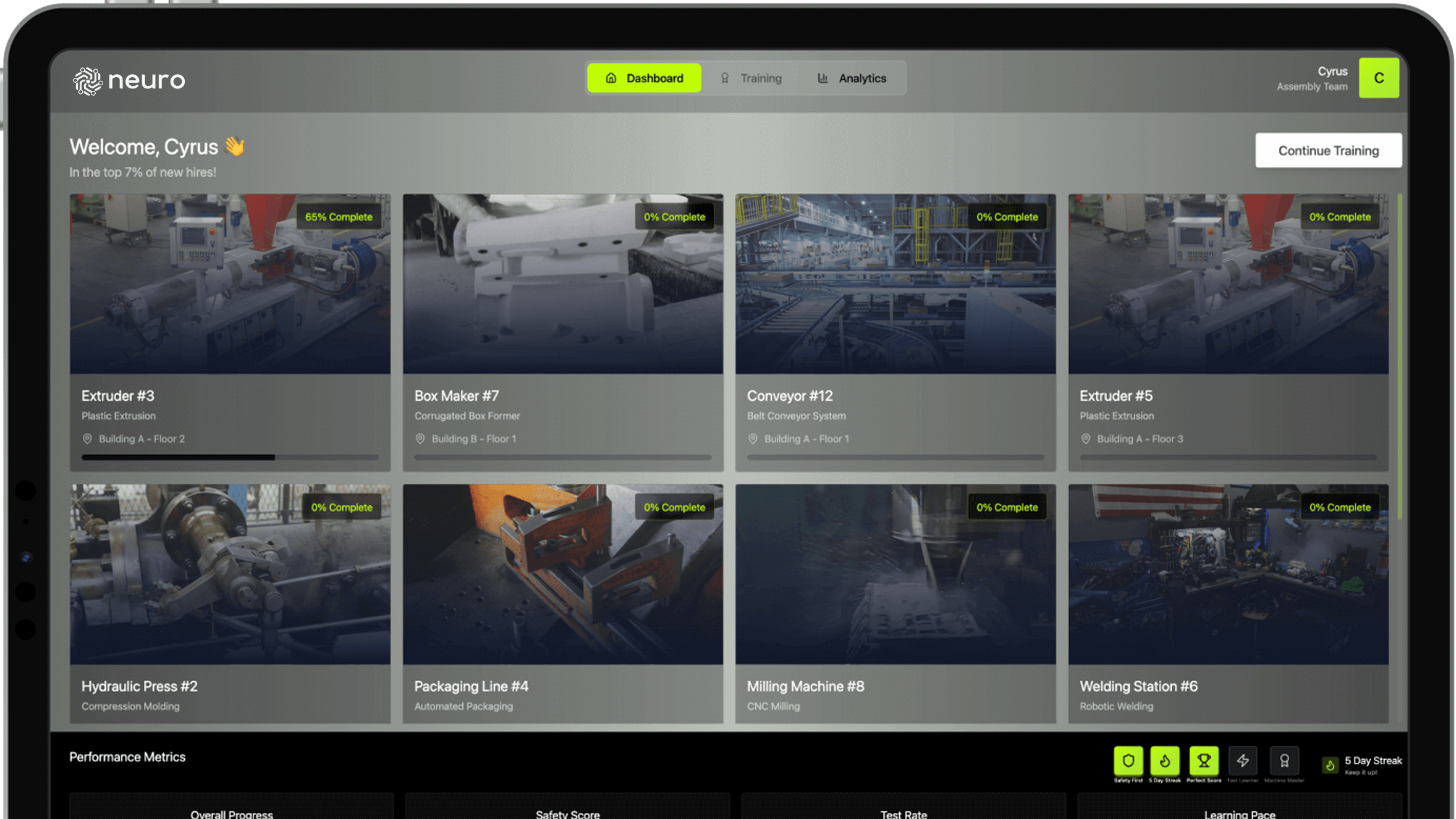Viewport: 1456px width, 819px height.
Task: Switch to the Dashboard tab
Action: [644, 78]
